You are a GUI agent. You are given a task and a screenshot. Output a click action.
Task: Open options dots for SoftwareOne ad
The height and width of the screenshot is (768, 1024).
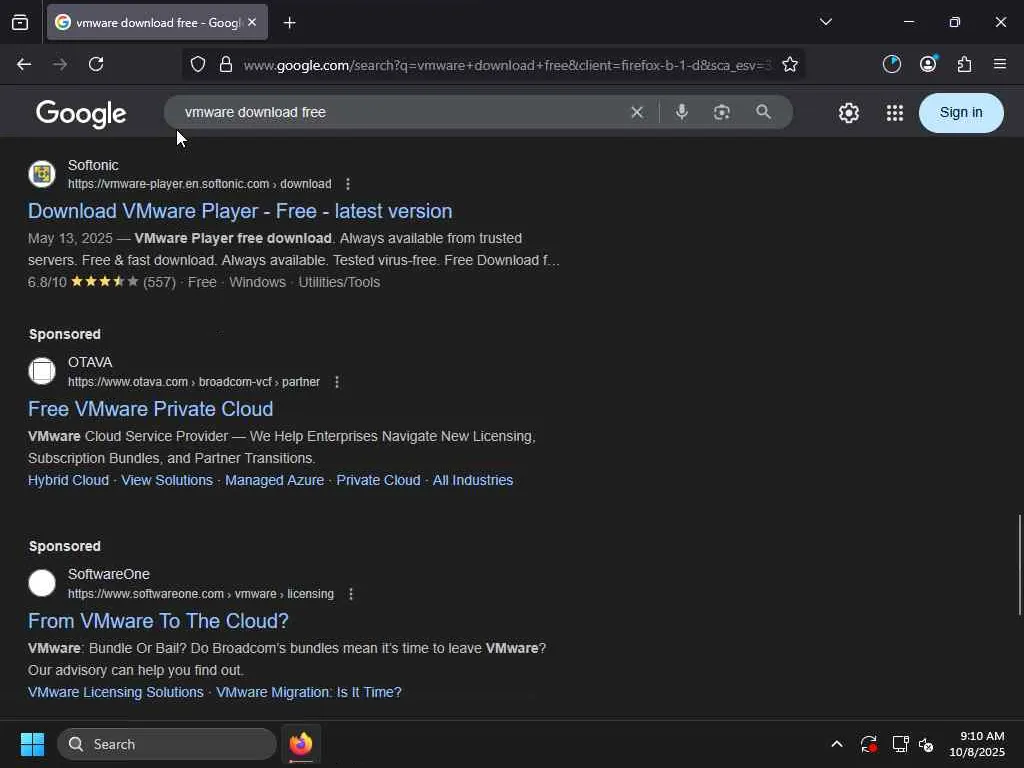[351, 594]
